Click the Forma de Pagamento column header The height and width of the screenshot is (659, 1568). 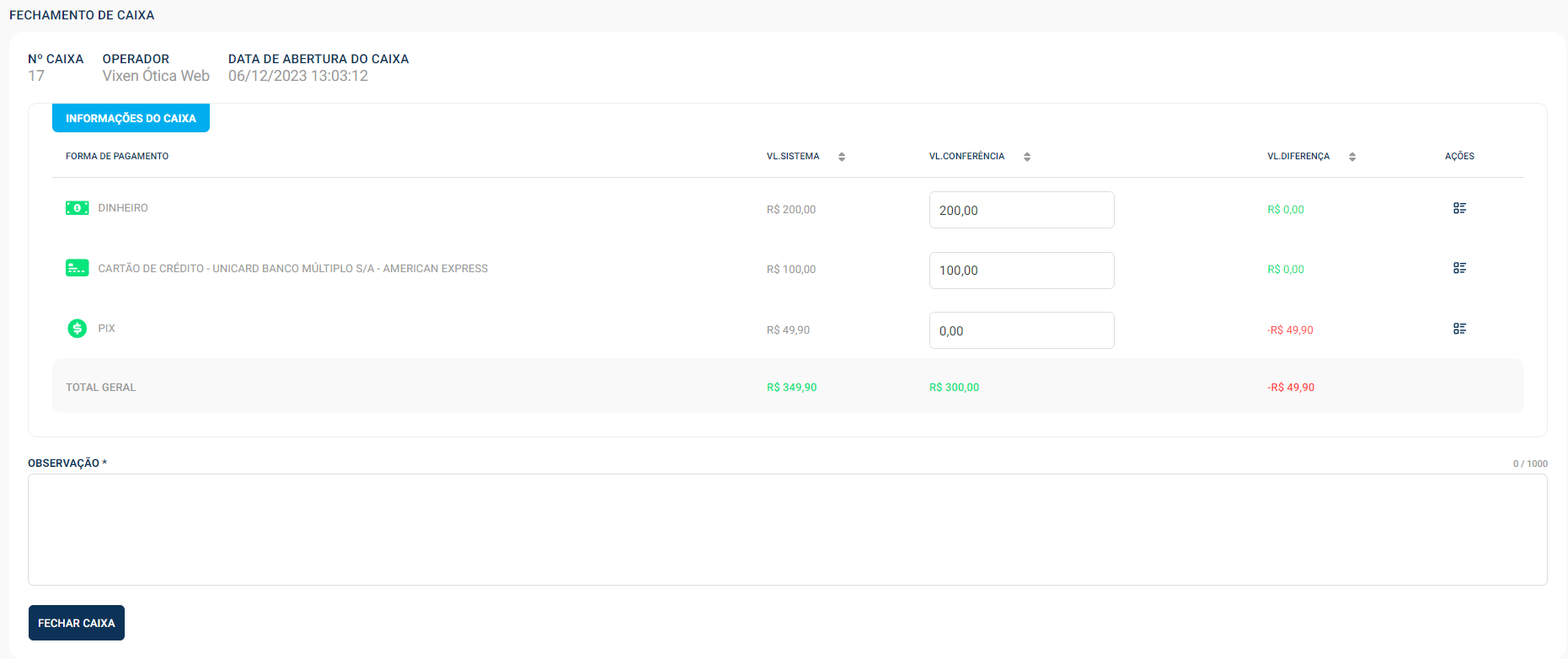pyautogui.click(x=117, y=156)
